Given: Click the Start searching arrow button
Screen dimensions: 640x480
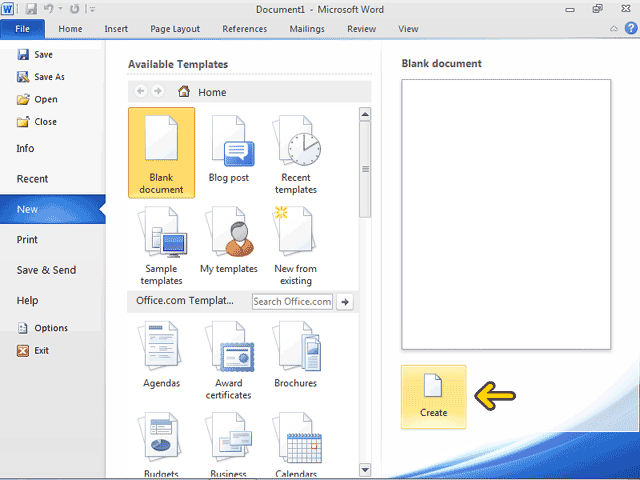Looking at the screenshot, I should pyautogui.click(x=345, y=302).
